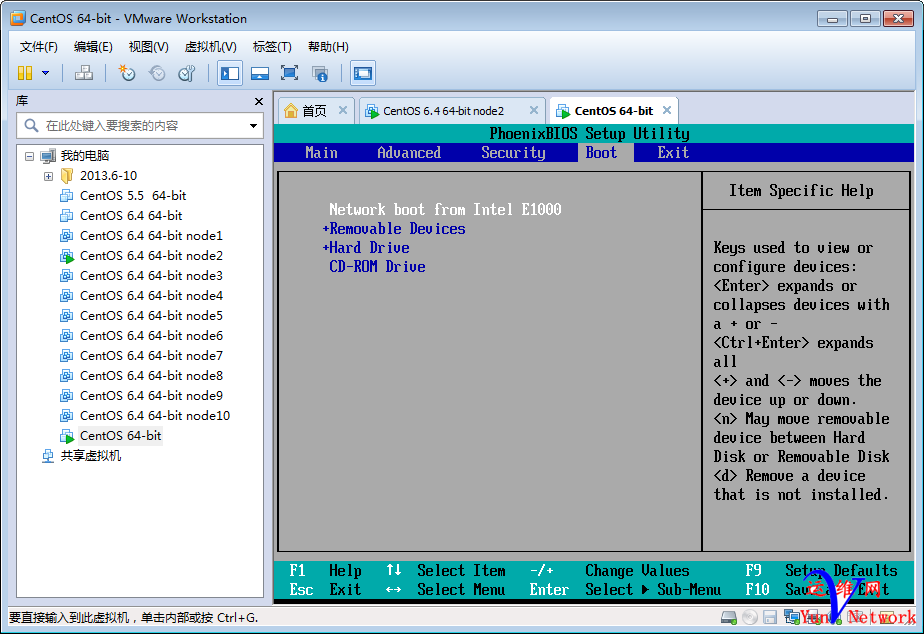This screenshot has height=634, width=924.
Task: Expand +Removable Devices boot entry
Action: [x=394, y=229]
